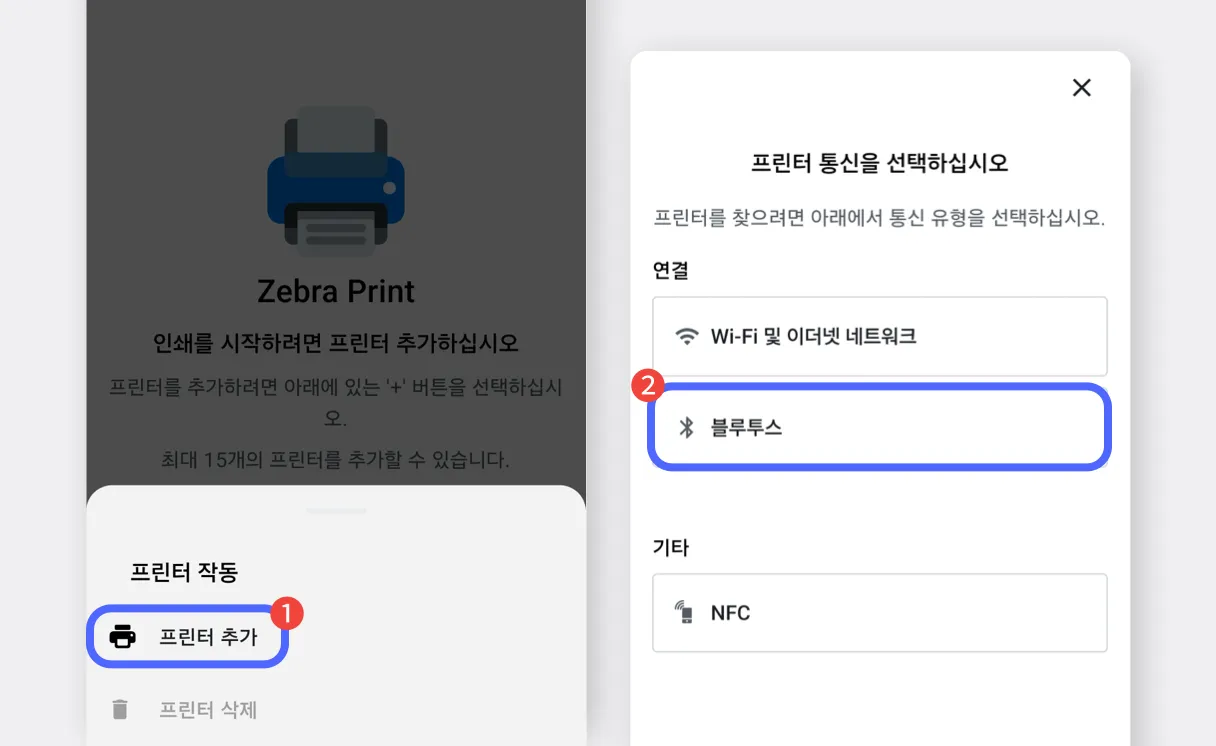Open the 프린터 작동 menu heading
This screenshot has height=746, width=1216.
coord(184,572)
